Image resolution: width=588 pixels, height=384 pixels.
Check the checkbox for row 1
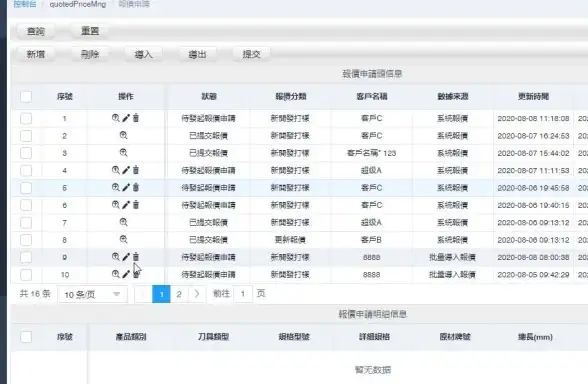(26, 118)
